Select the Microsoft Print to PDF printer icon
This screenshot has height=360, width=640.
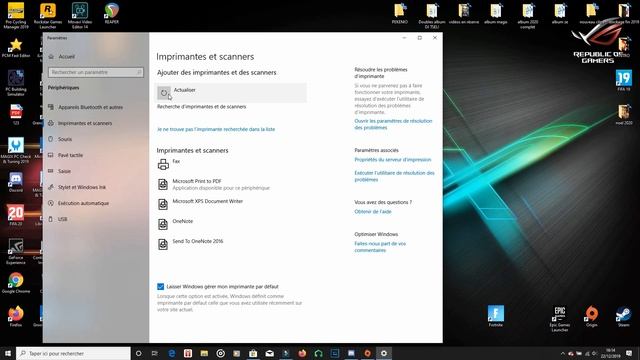pyautogui.click(x=163, y=184)
